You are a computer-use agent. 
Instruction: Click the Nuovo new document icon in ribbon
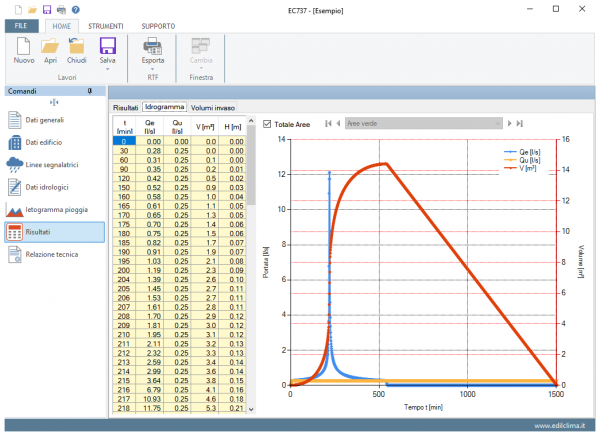(23, 46)
